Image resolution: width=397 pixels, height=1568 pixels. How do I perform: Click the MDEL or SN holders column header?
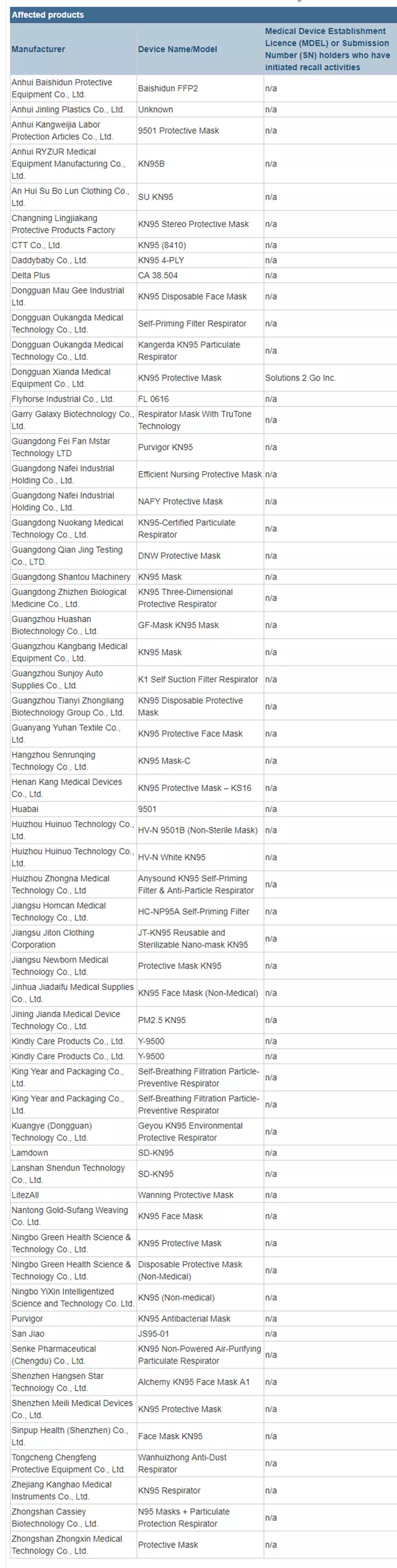[x=327, y=49]
